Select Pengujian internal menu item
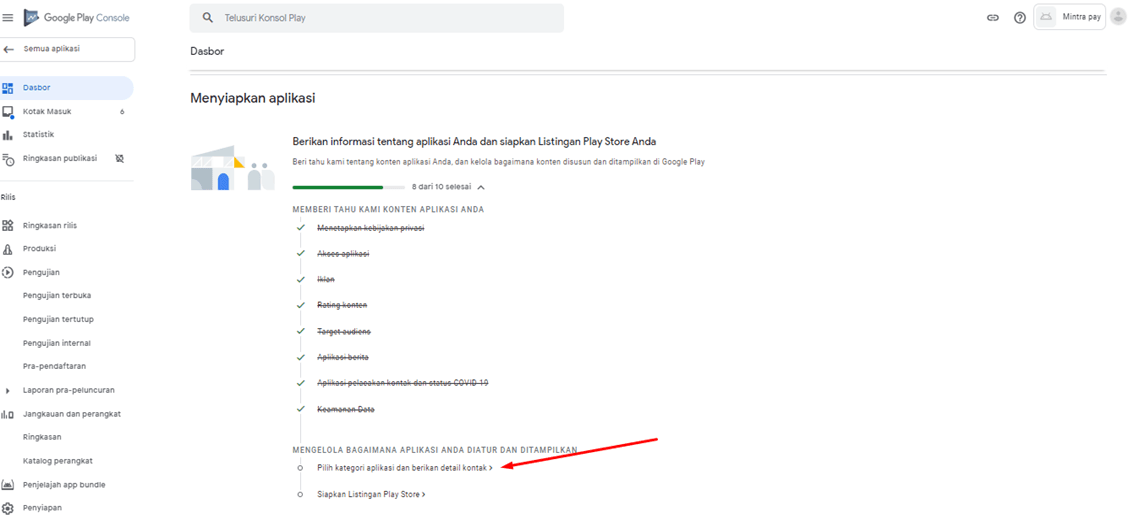 (x=56, y=343)
